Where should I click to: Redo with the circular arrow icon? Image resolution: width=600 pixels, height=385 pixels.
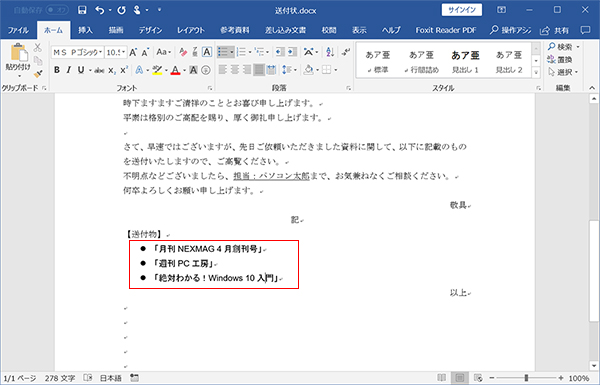(x=121, y=10)
